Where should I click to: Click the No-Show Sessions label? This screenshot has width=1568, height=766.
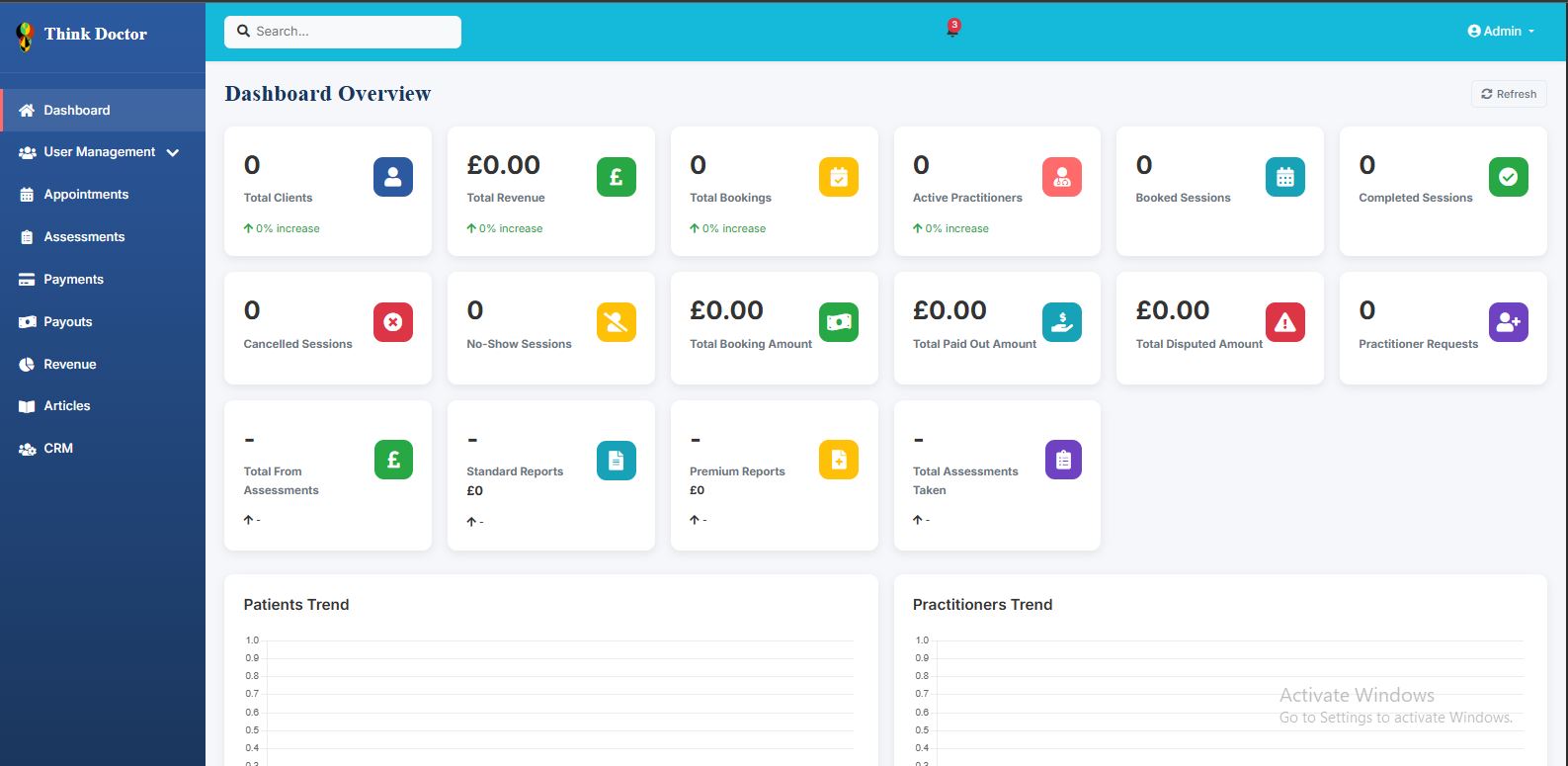[519, 344]
